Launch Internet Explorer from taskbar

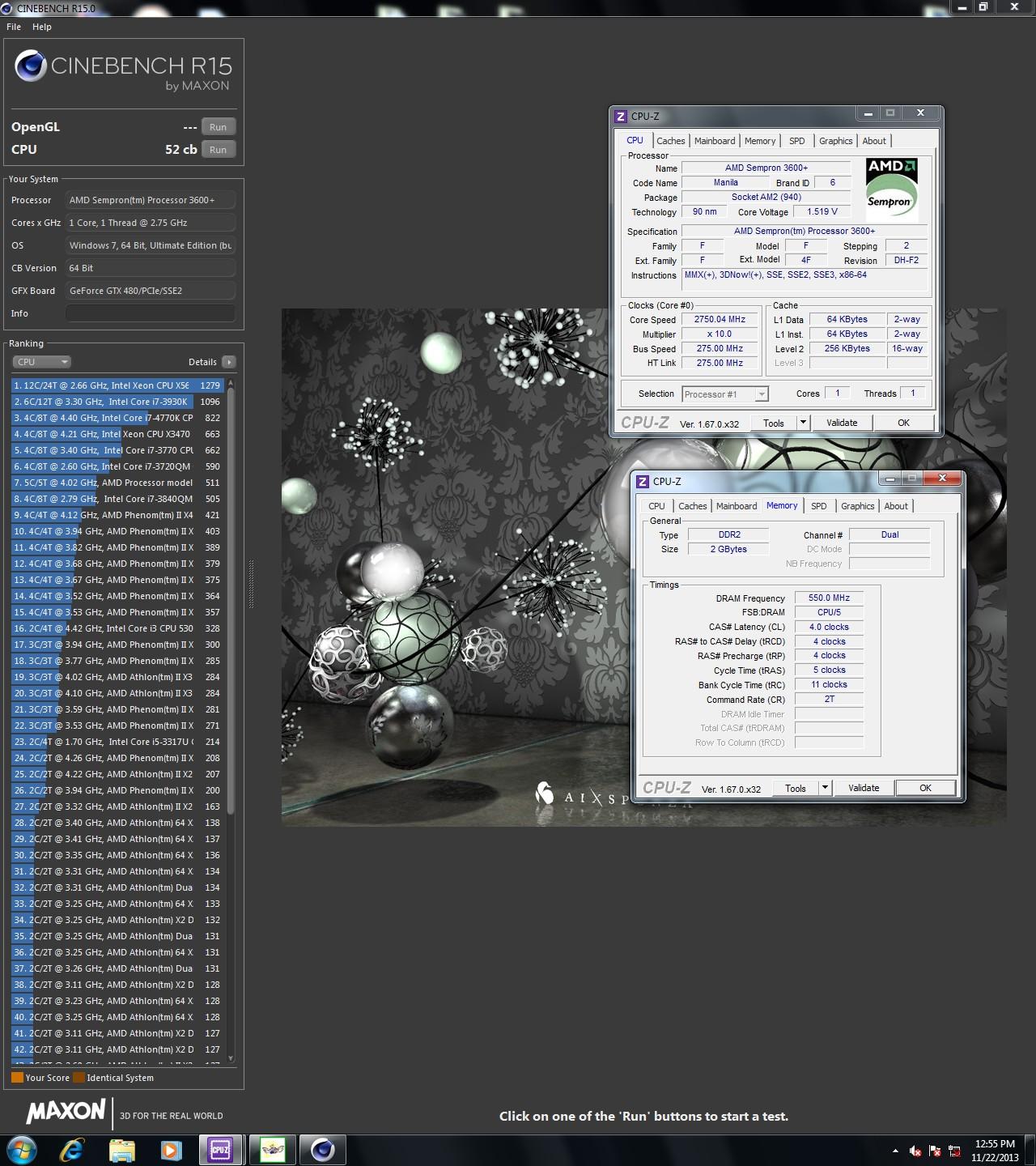72,1150
